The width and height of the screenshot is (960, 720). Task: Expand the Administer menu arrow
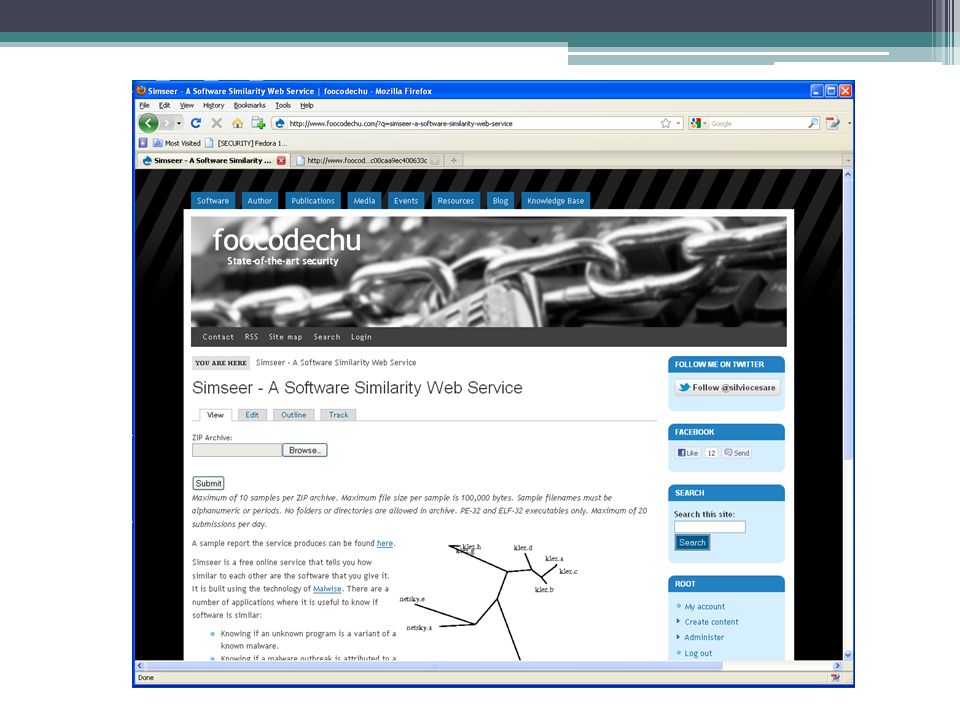point(678,637)
